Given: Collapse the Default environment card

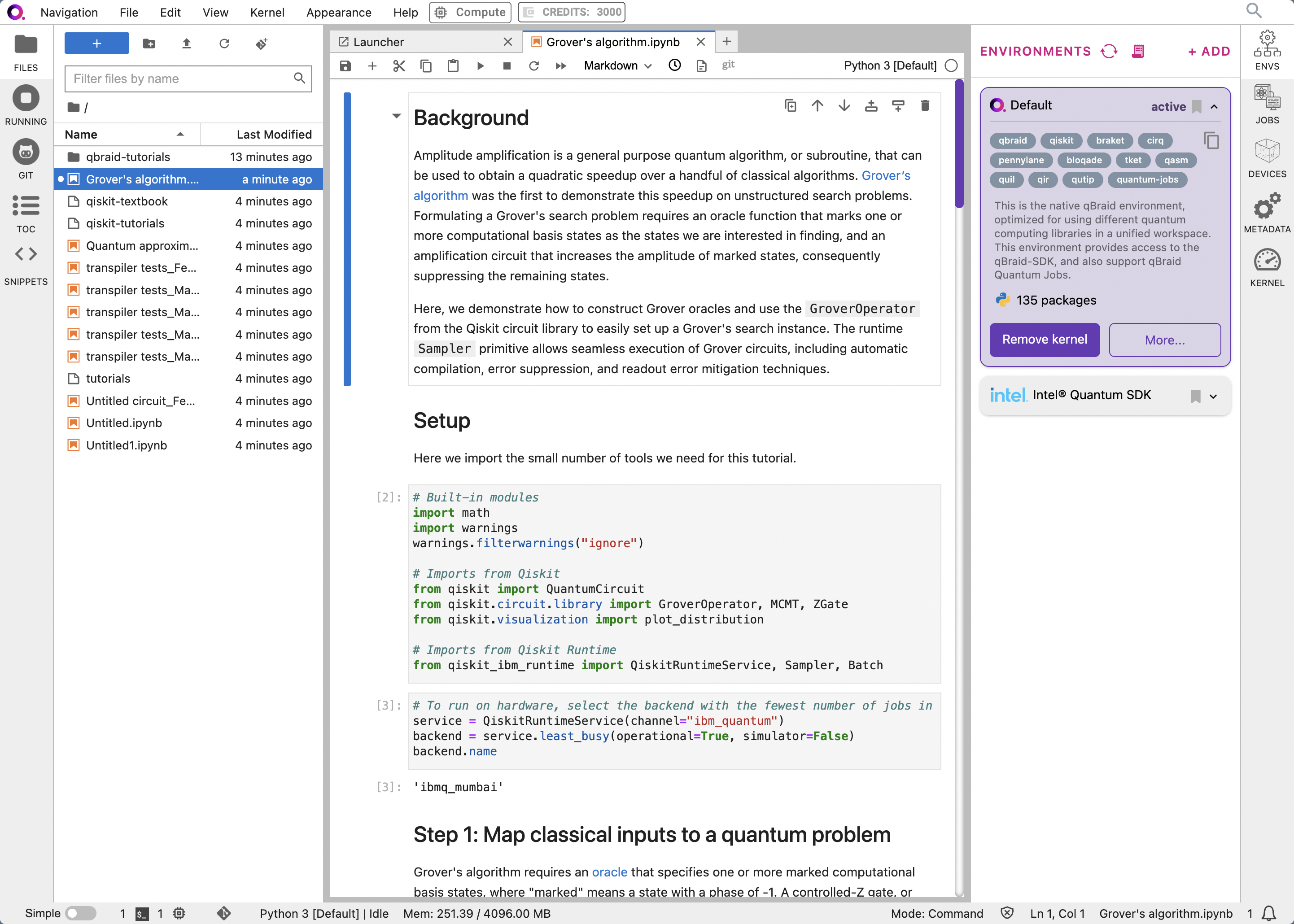Looking at the screenshot, I should pos(1214,106).
